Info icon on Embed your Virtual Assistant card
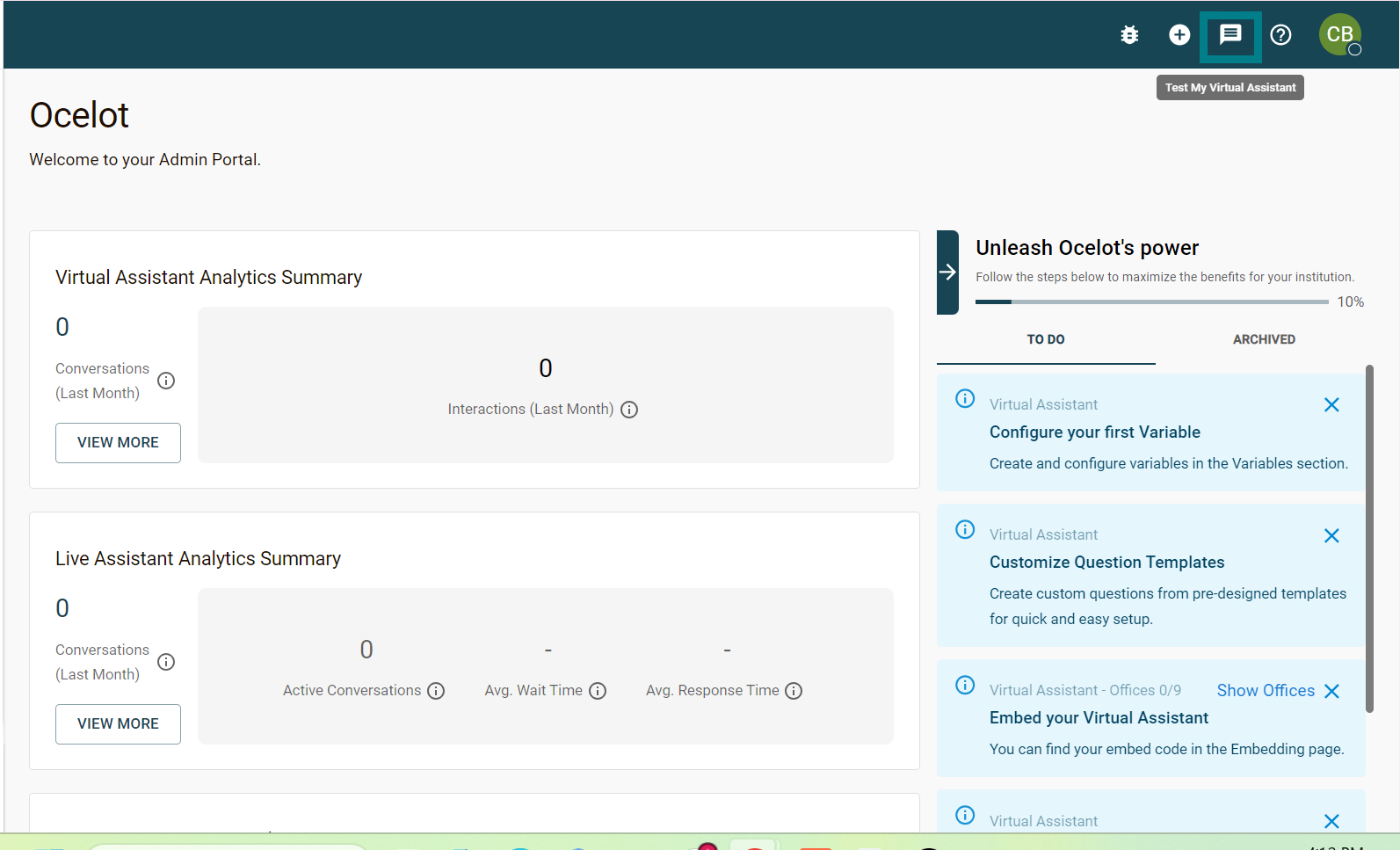This screenshot has height=850, width=1400. [x=965, y=685]
